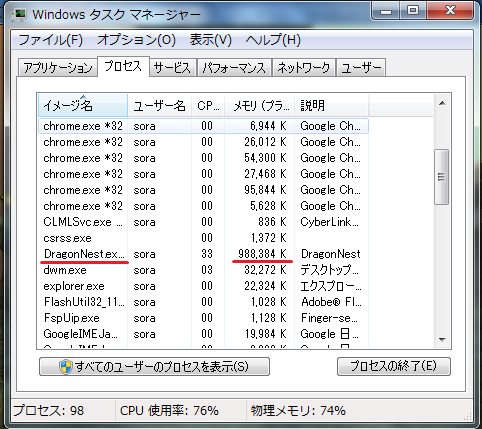Click the プロセス: 98 status entry
The width and height of the screenshot is (482, 429).
click(49, 410)
